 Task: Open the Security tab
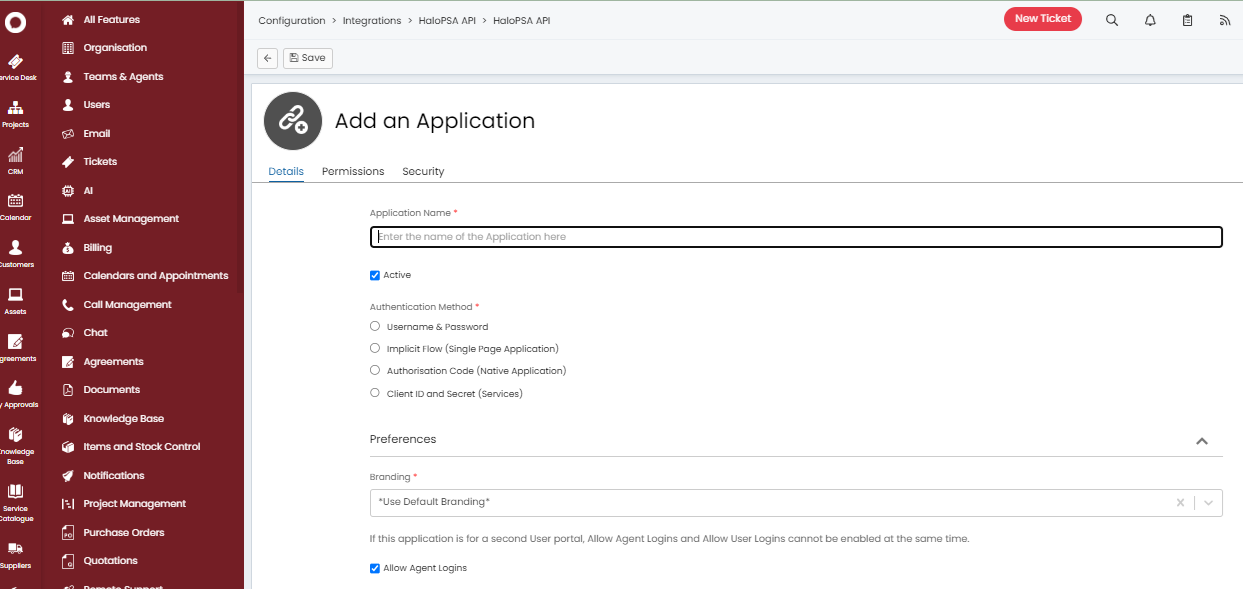click(x=423, y=171)
